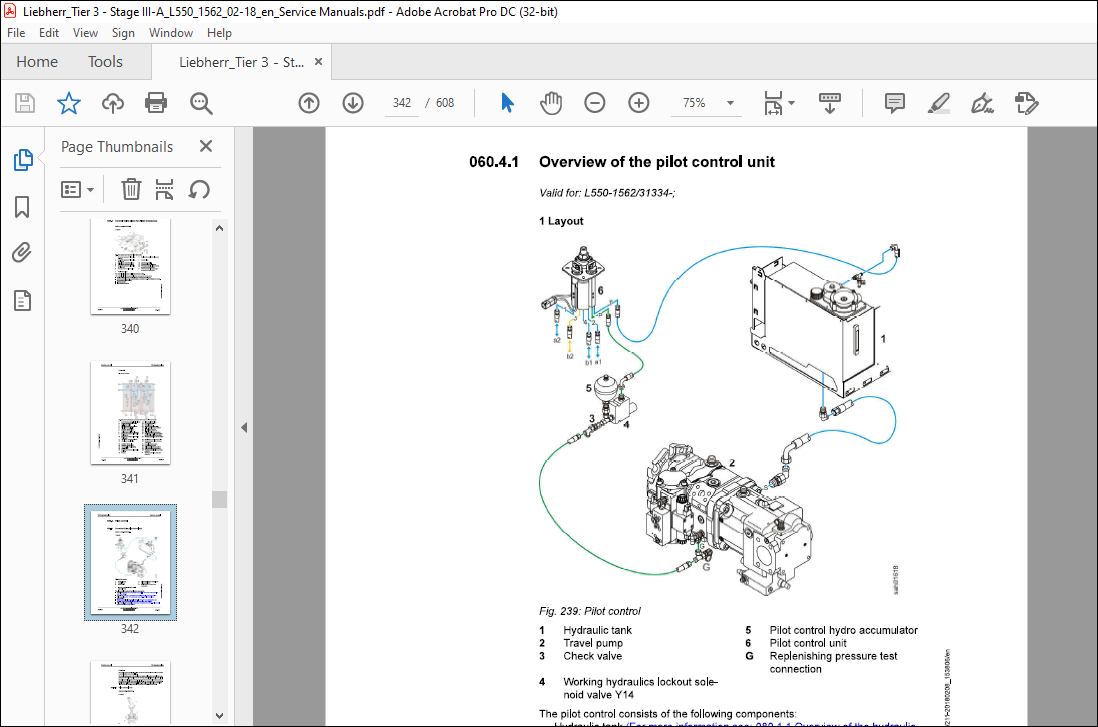Screen dimensions: 1098x727
Task: Zoom out with the minus circle
Action: pos(595,103)
